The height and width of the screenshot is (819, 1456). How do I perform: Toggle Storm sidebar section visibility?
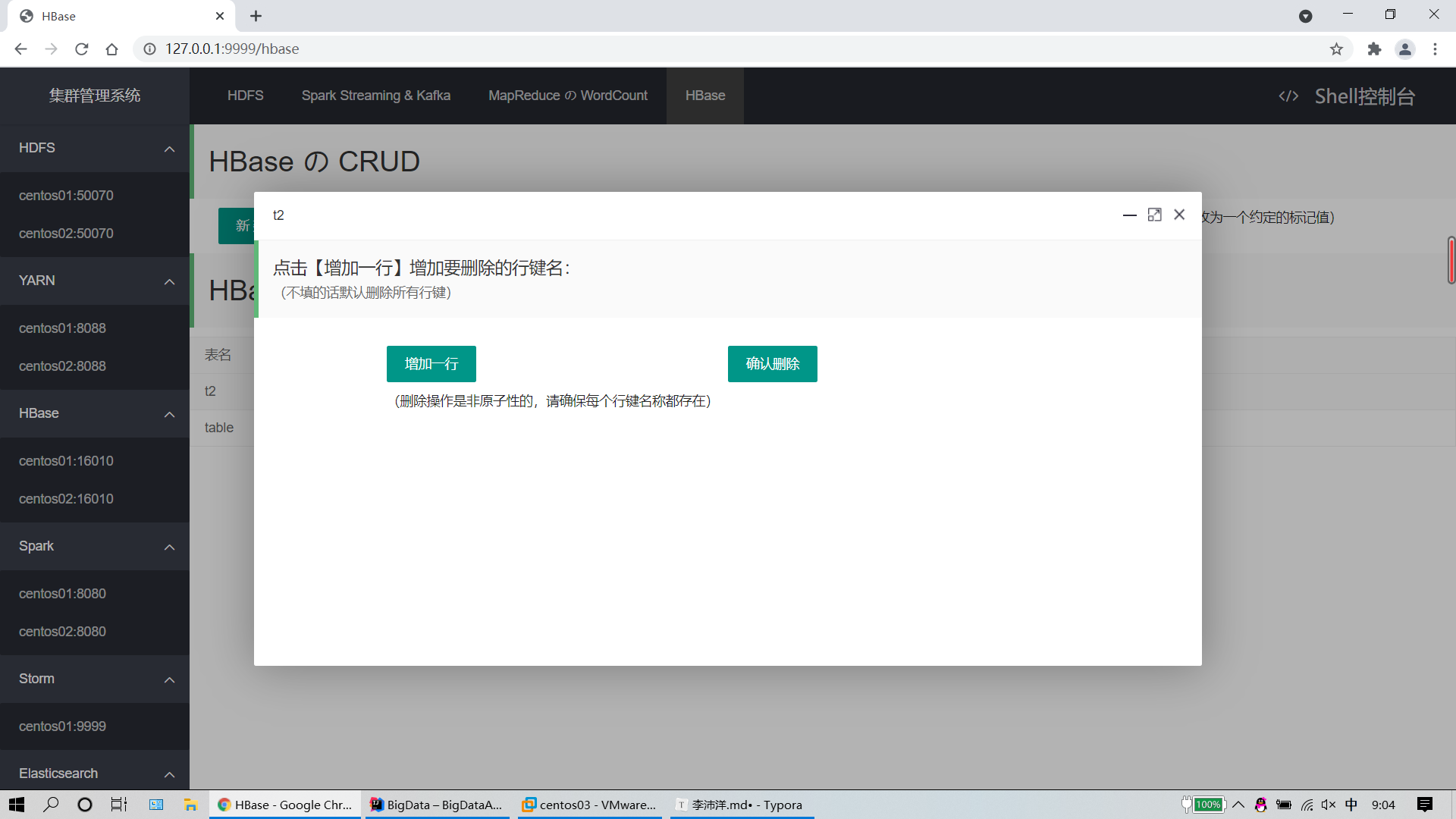click(x=171, y=679)
